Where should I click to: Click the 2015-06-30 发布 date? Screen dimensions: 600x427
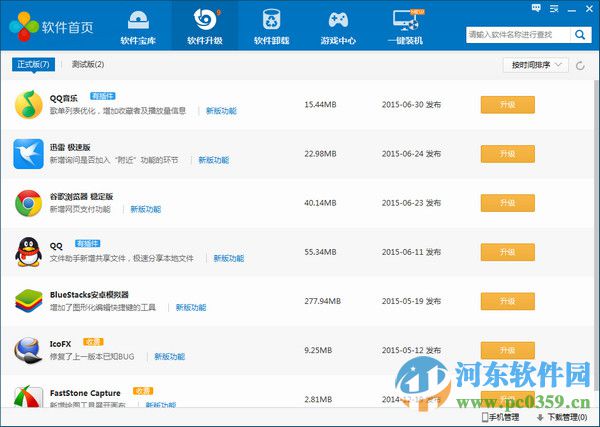[411, 104]
